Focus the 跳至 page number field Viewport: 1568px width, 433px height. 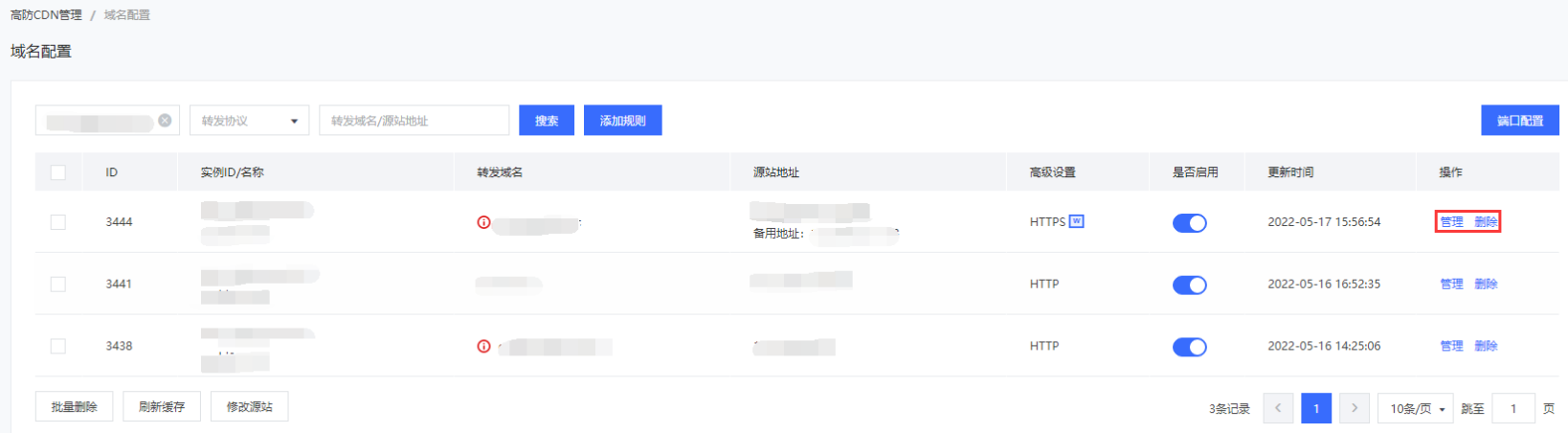coord(1513,409)
